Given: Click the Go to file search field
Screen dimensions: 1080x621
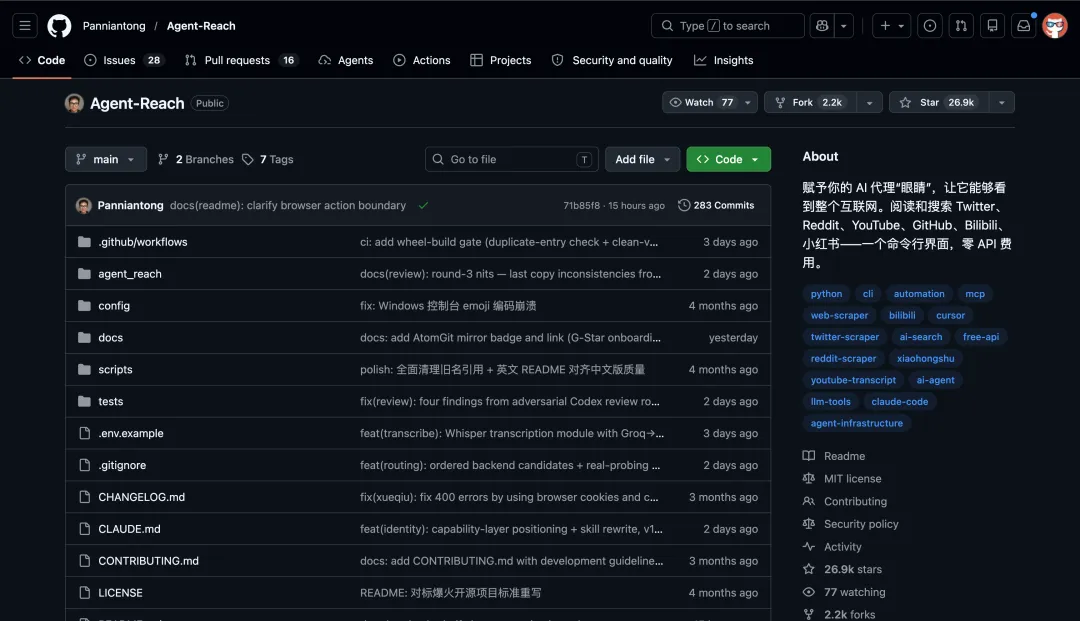Looking at the screenshot, I should pos(512,159).
